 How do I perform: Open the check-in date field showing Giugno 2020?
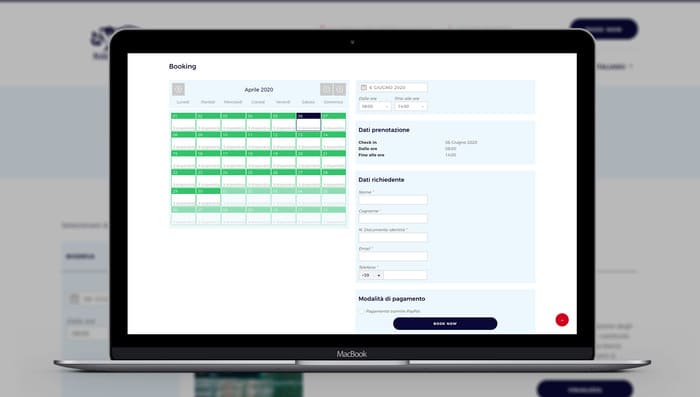[x=393, y=88]
